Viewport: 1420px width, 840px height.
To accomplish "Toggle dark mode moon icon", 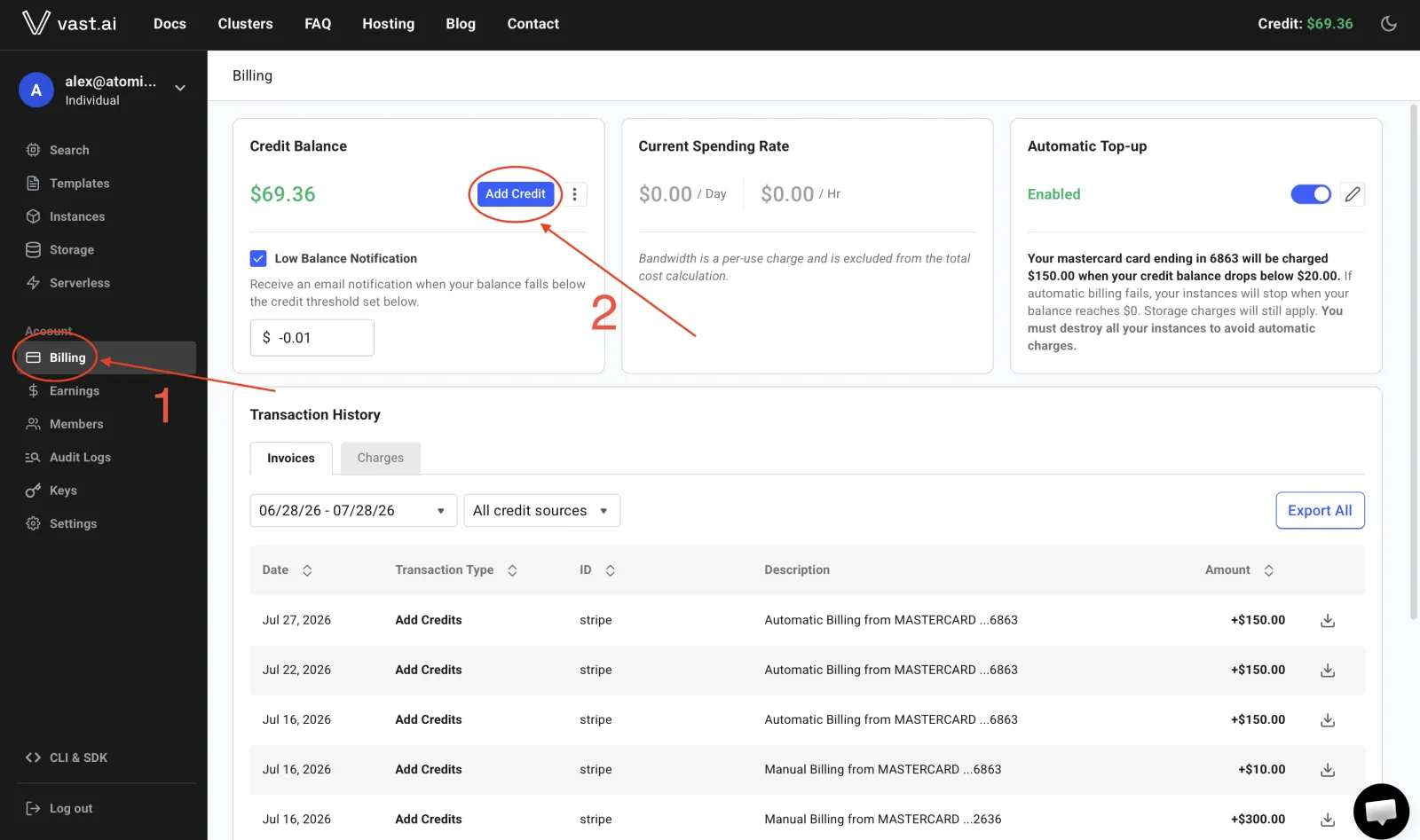I will point(1389,24).
